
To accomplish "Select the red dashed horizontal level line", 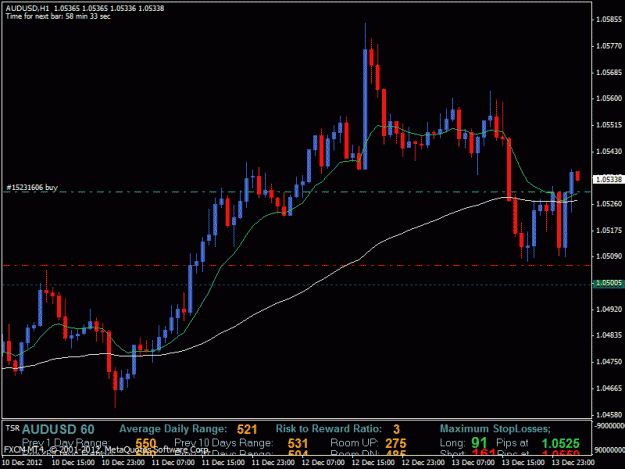I will (x=296, y=265).
